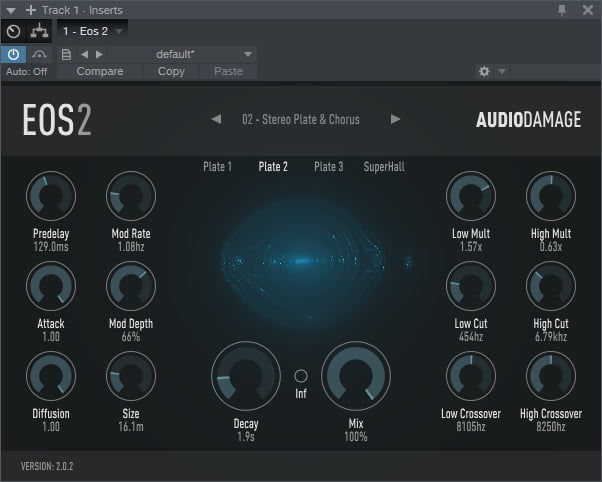Click the plus icon beside Track 1 Inserts
The height and width of the screenshot is (482, 602).
tap(30, 9)
